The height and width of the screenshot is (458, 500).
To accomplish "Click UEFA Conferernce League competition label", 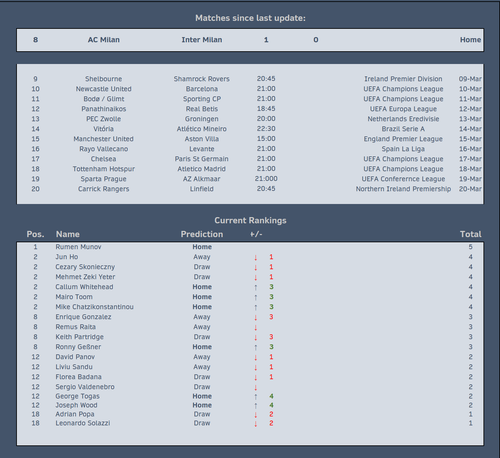I will pos(403,179).
